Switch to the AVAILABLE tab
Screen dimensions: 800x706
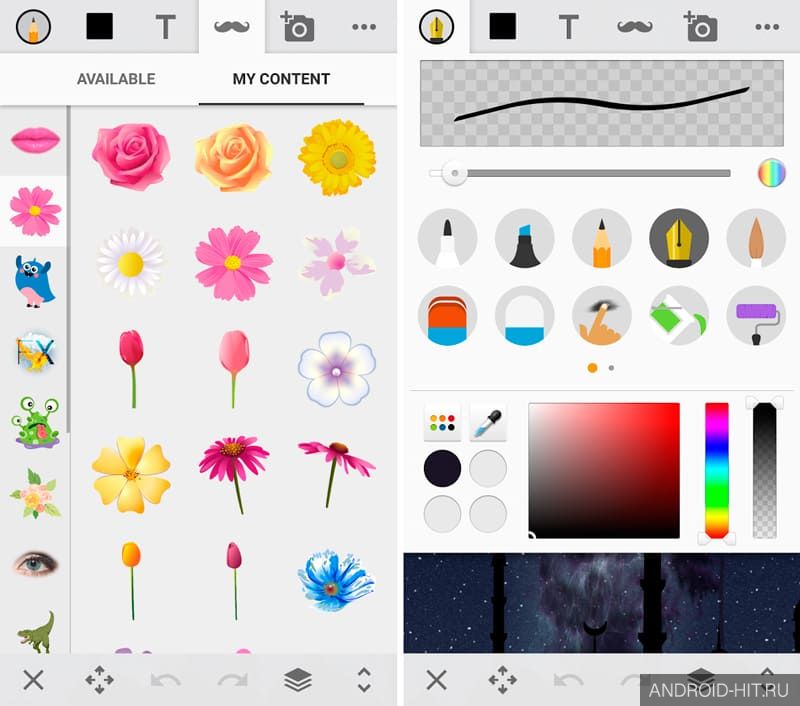116,79
